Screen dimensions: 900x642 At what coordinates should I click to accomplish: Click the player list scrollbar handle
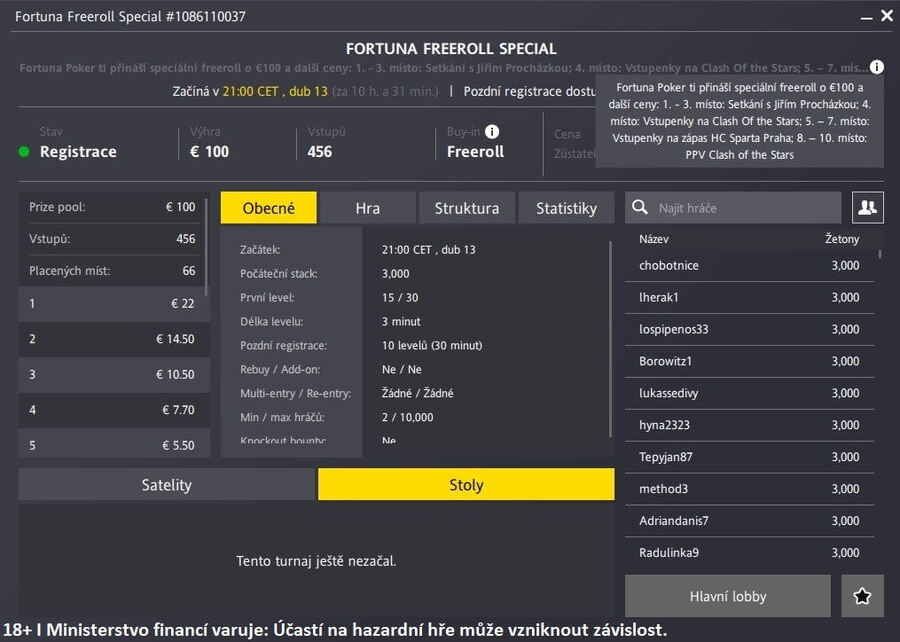pos(880,254)
